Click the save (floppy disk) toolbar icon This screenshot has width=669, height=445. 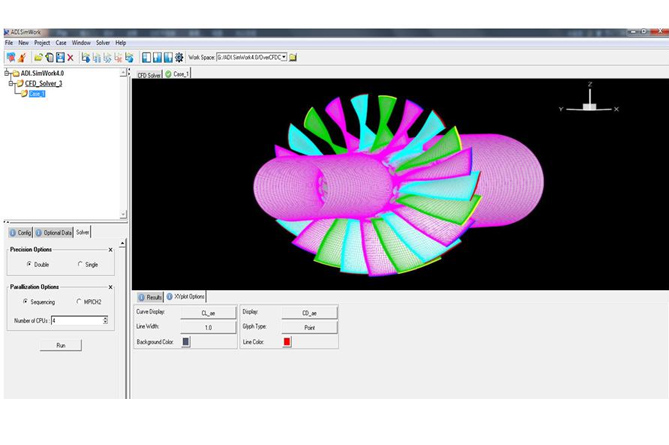(x=59, y=58)
